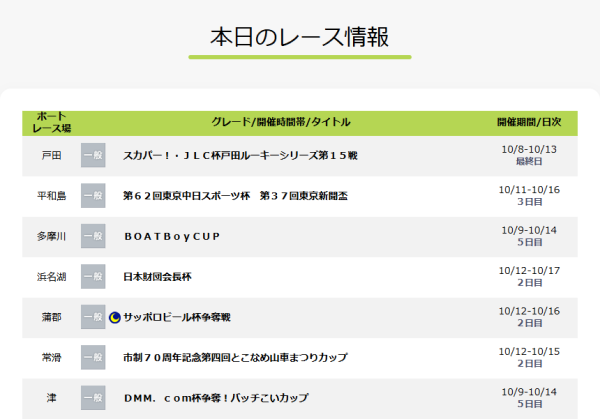This screenshot has width=600, height=419.
Task: Open the サッポロビール杯争奪戦 race link
Action: coord(177,318)
